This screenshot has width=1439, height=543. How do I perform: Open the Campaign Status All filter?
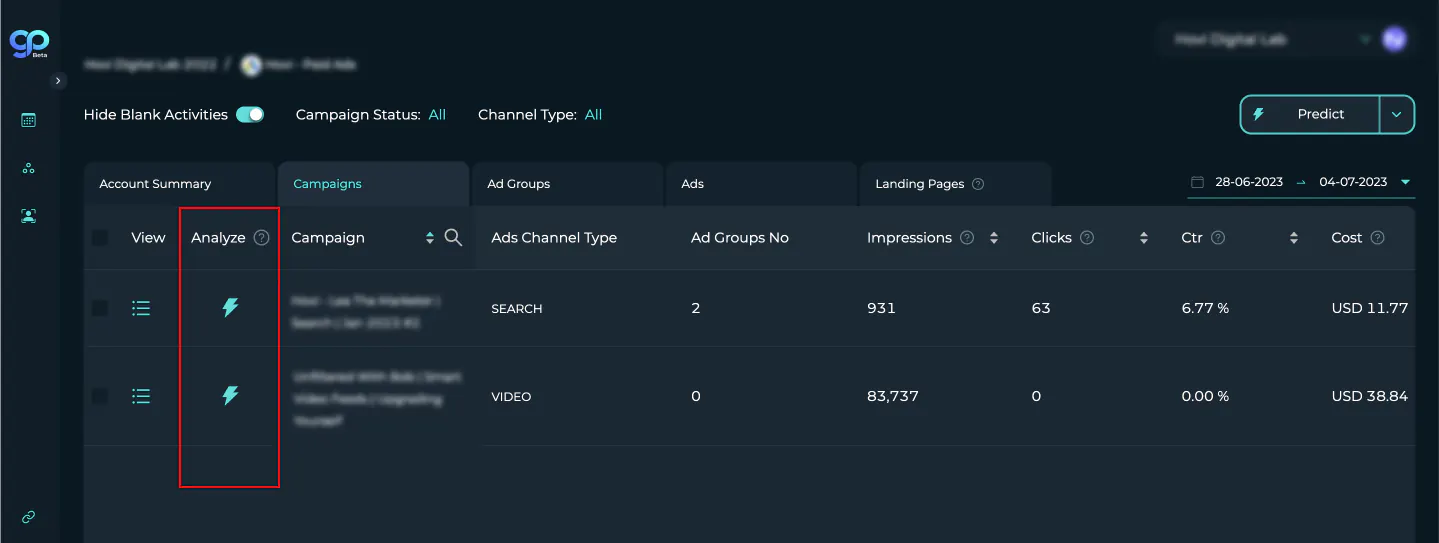(437, 115)
